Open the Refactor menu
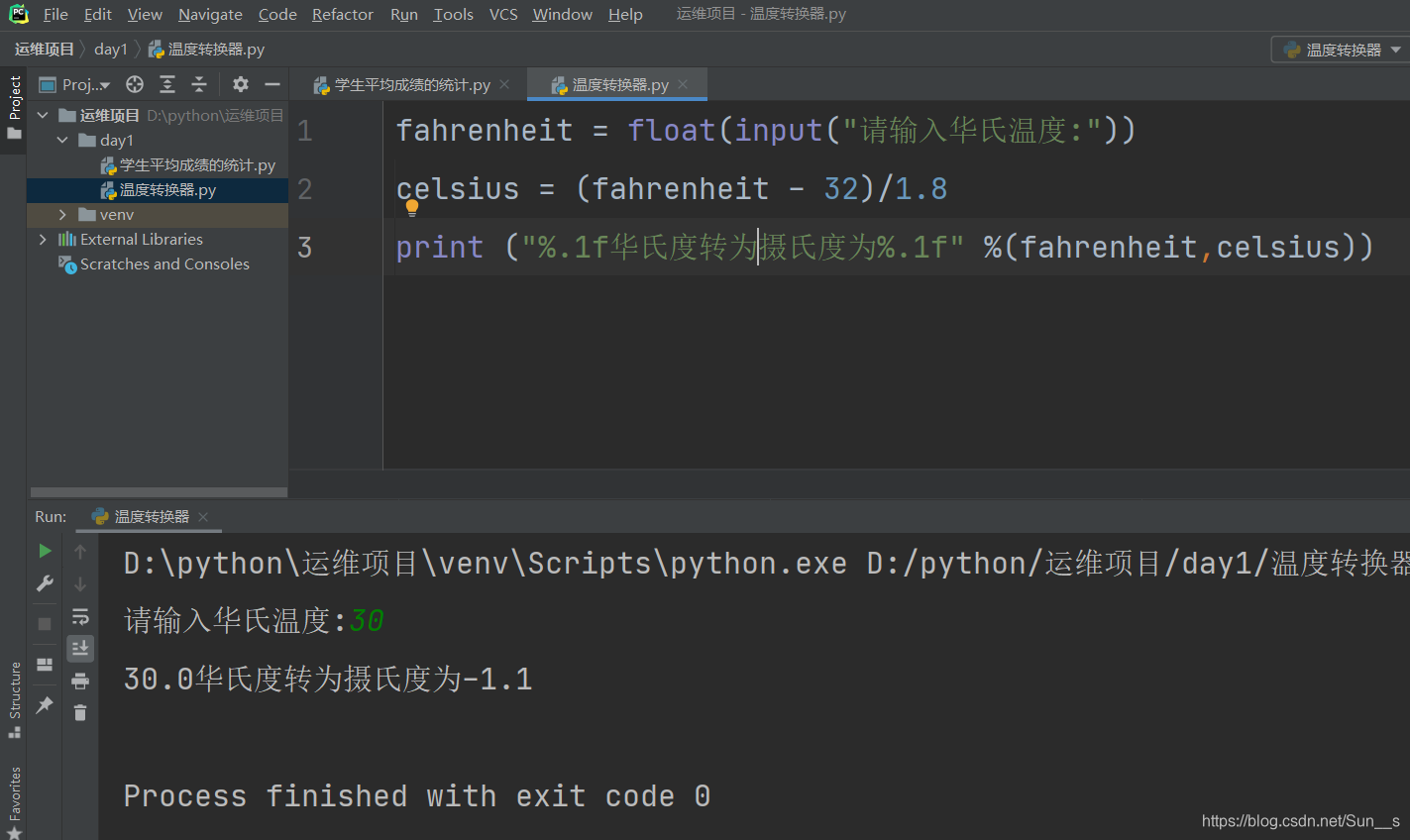This screenshot has height=840, width=1410. 343,14
